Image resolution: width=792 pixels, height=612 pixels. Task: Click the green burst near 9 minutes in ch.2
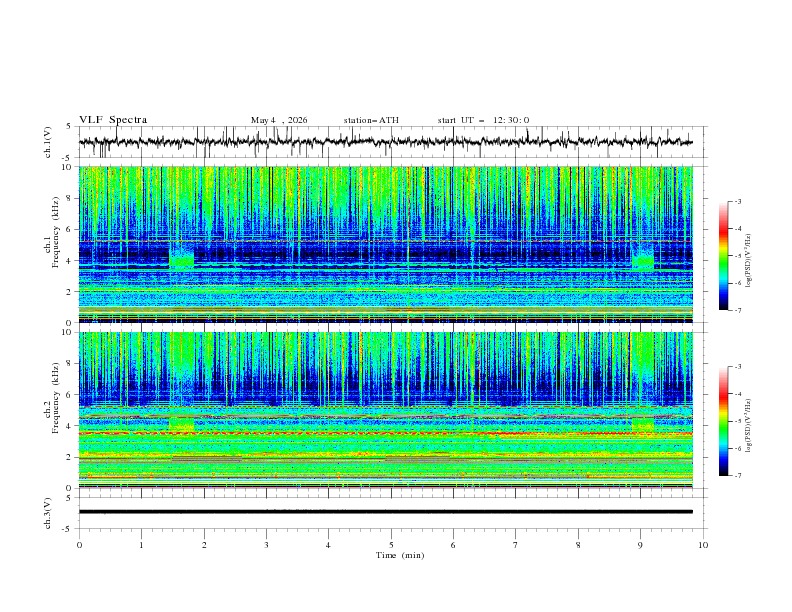642,425
